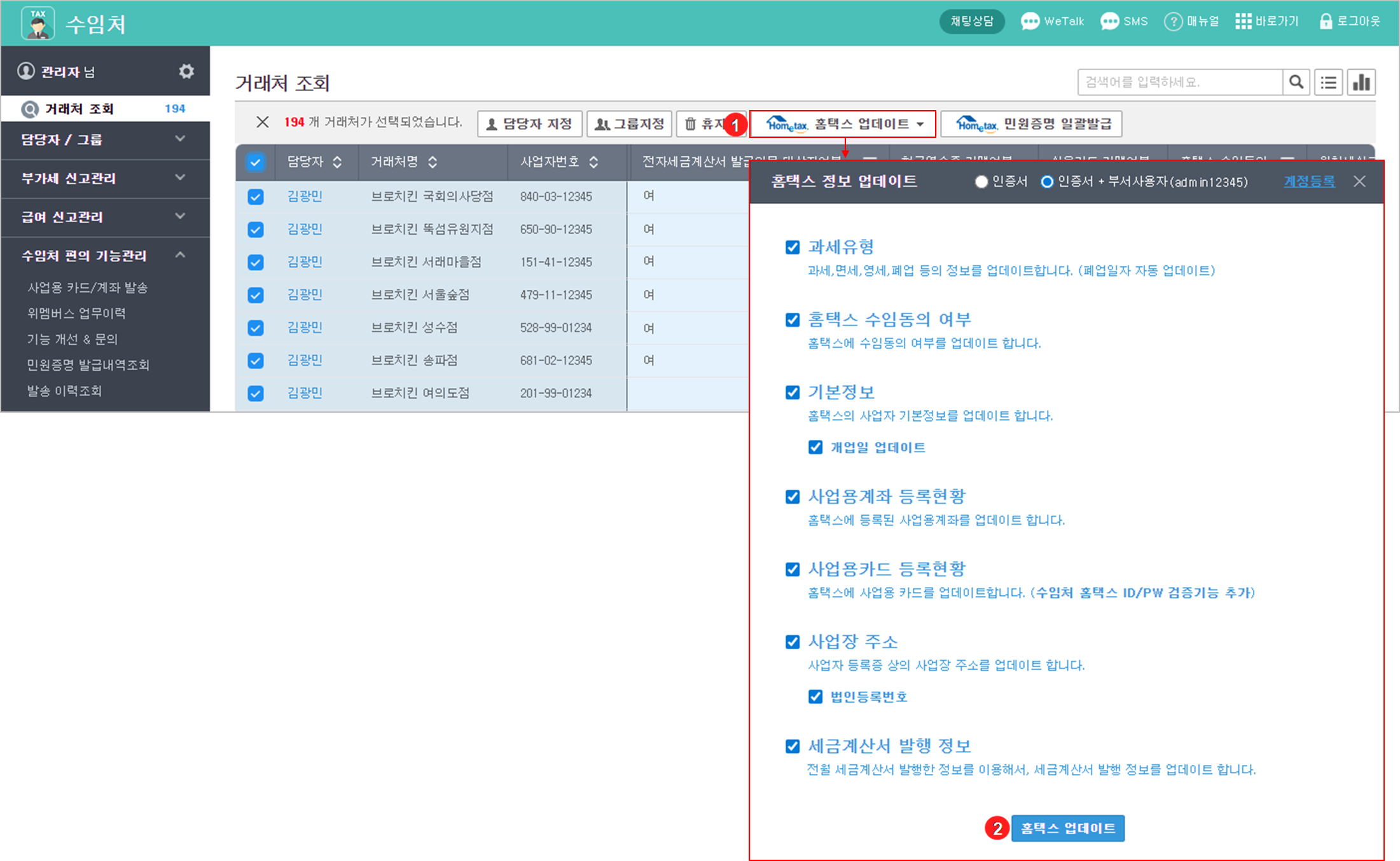Expand the 담당자 / 그룹 section
Image resolution: width=1400 pixels, height=861 pixels.
pyautogui.click(x=181, y=139)
